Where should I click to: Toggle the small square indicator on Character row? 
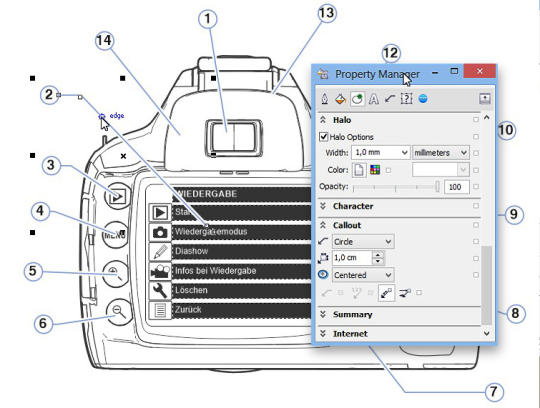(x=476, y=206)
